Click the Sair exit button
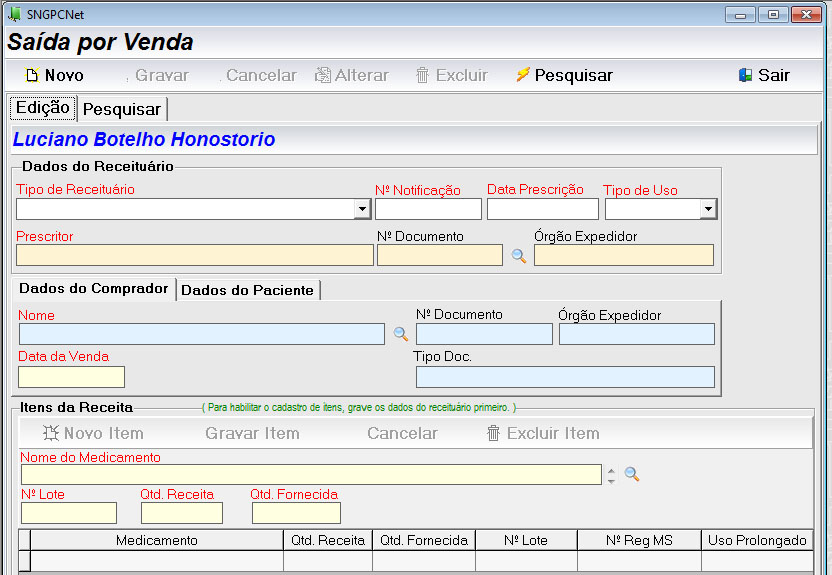Viewport: 832px width, 575px height. [x=763, y=75]
